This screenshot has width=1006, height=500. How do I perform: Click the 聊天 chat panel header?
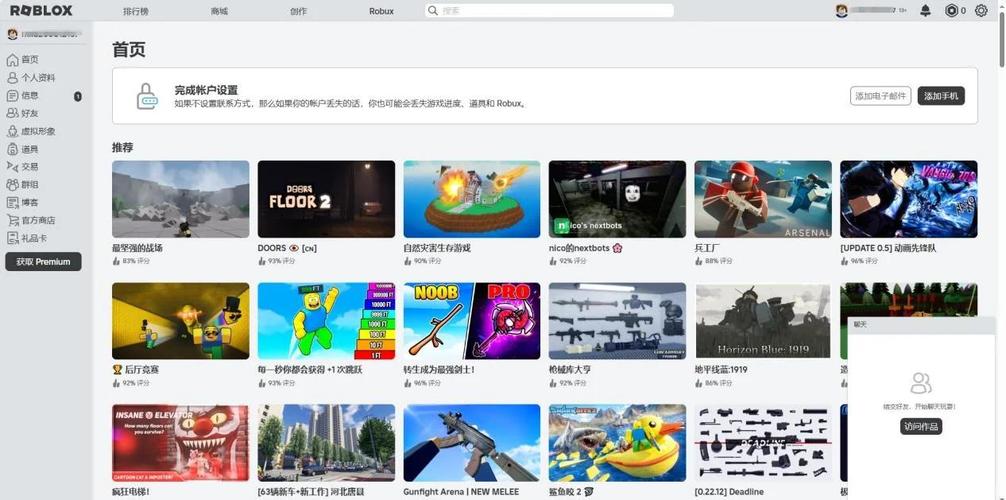click(921, 325)
